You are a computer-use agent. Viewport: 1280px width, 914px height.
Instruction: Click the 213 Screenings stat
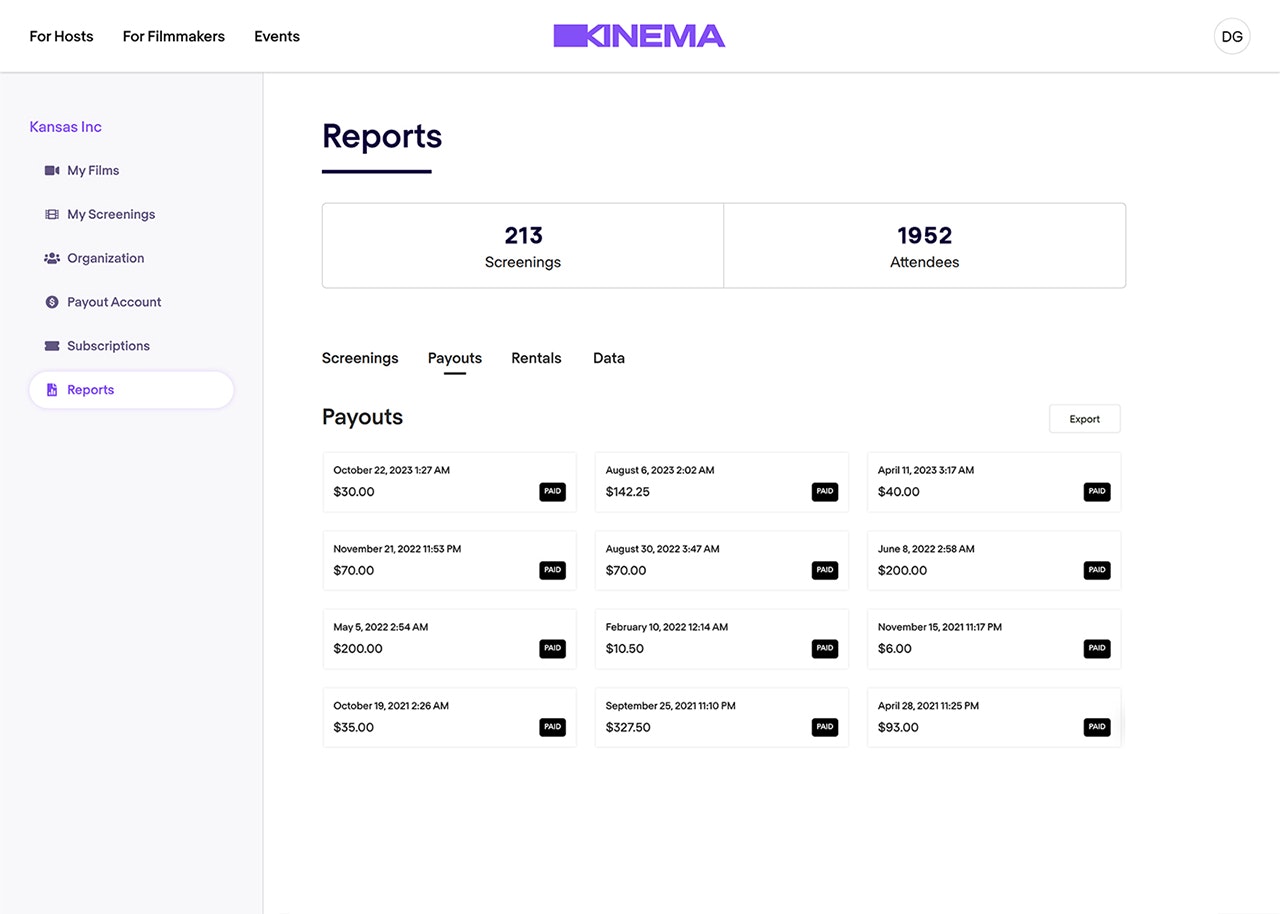pos(523,246)
